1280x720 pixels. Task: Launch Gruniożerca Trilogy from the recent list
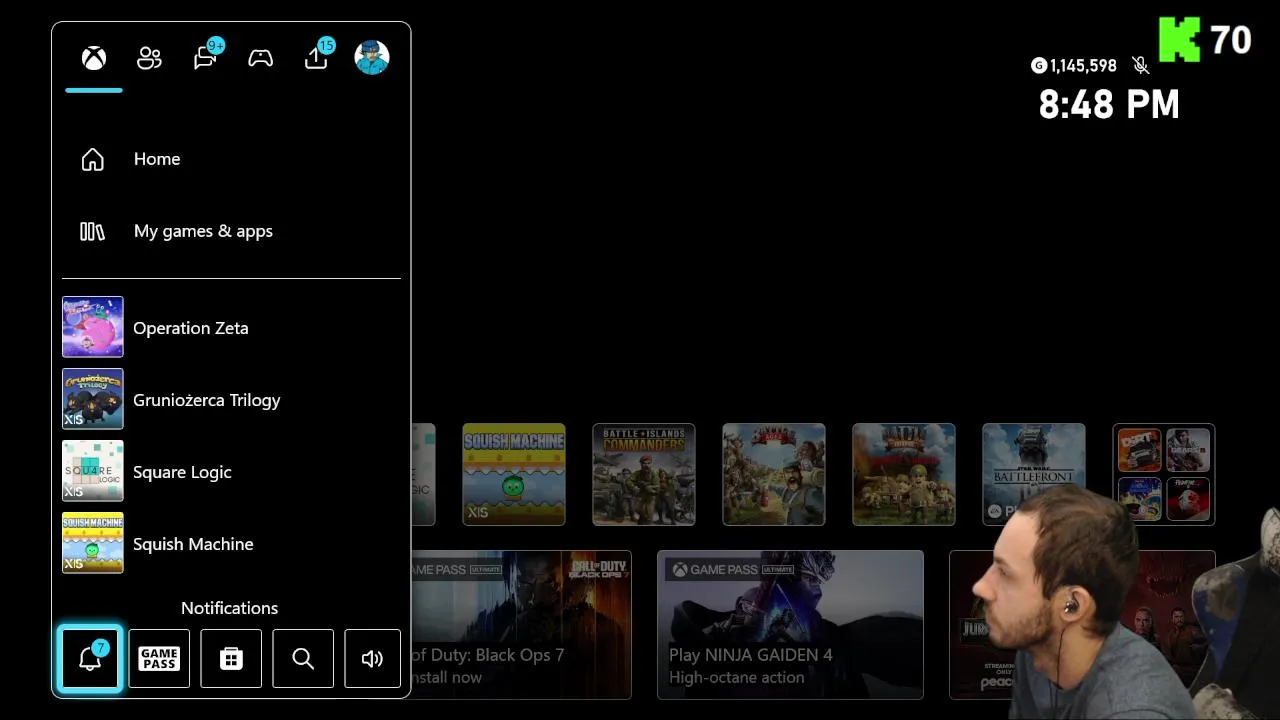click(x=231, y=400)
